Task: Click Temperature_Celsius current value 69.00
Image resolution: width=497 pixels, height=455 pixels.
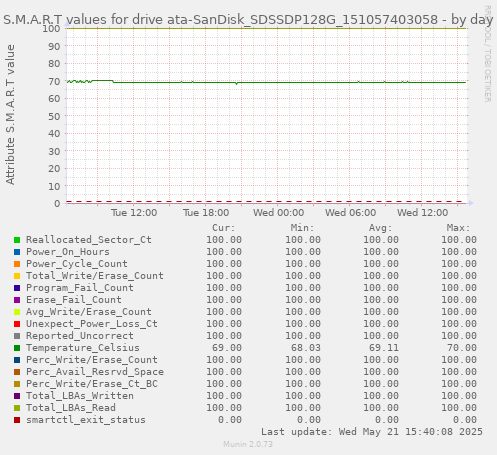Action: [227, 348]
